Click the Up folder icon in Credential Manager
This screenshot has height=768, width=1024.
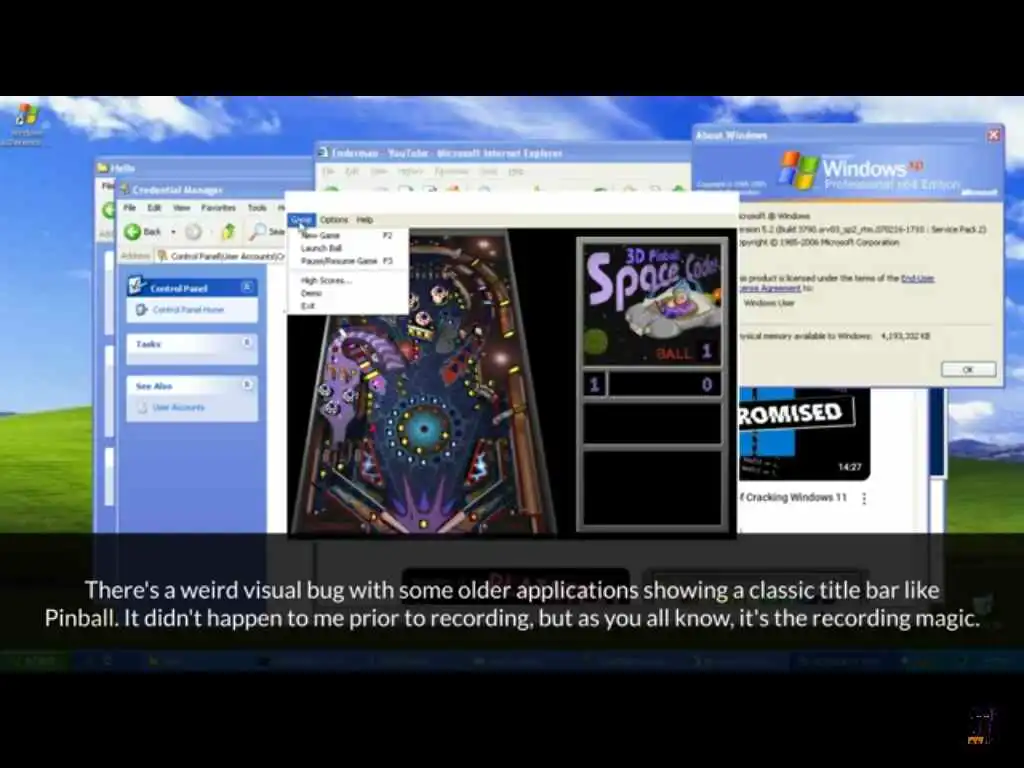(x=228, y=231)
